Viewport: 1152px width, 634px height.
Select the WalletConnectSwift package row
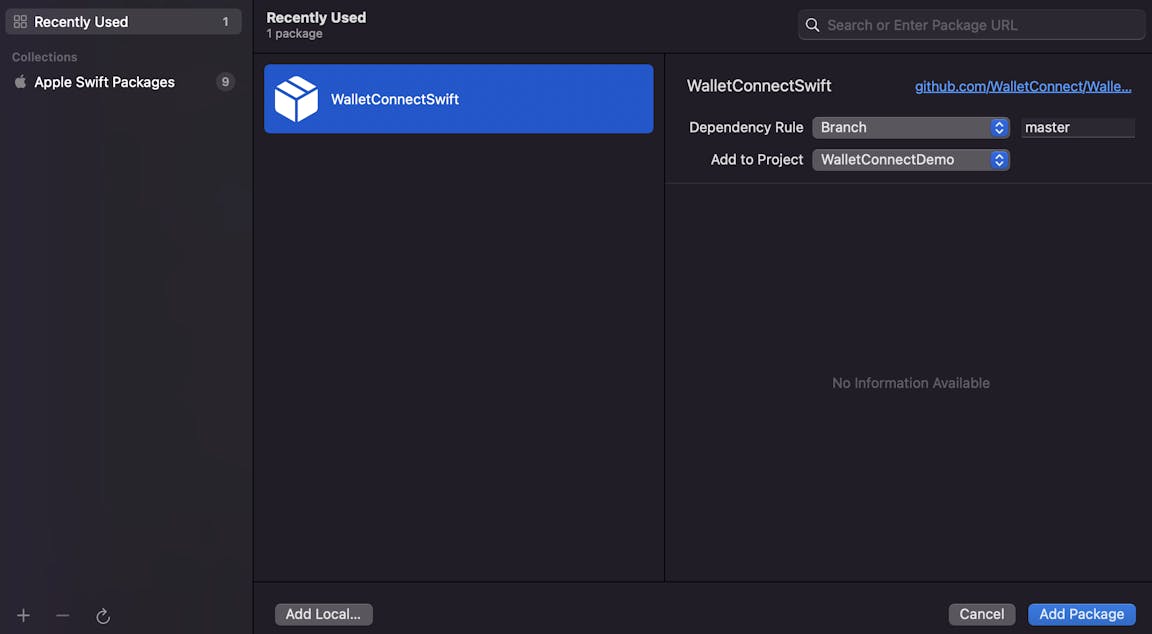(458, 98)
